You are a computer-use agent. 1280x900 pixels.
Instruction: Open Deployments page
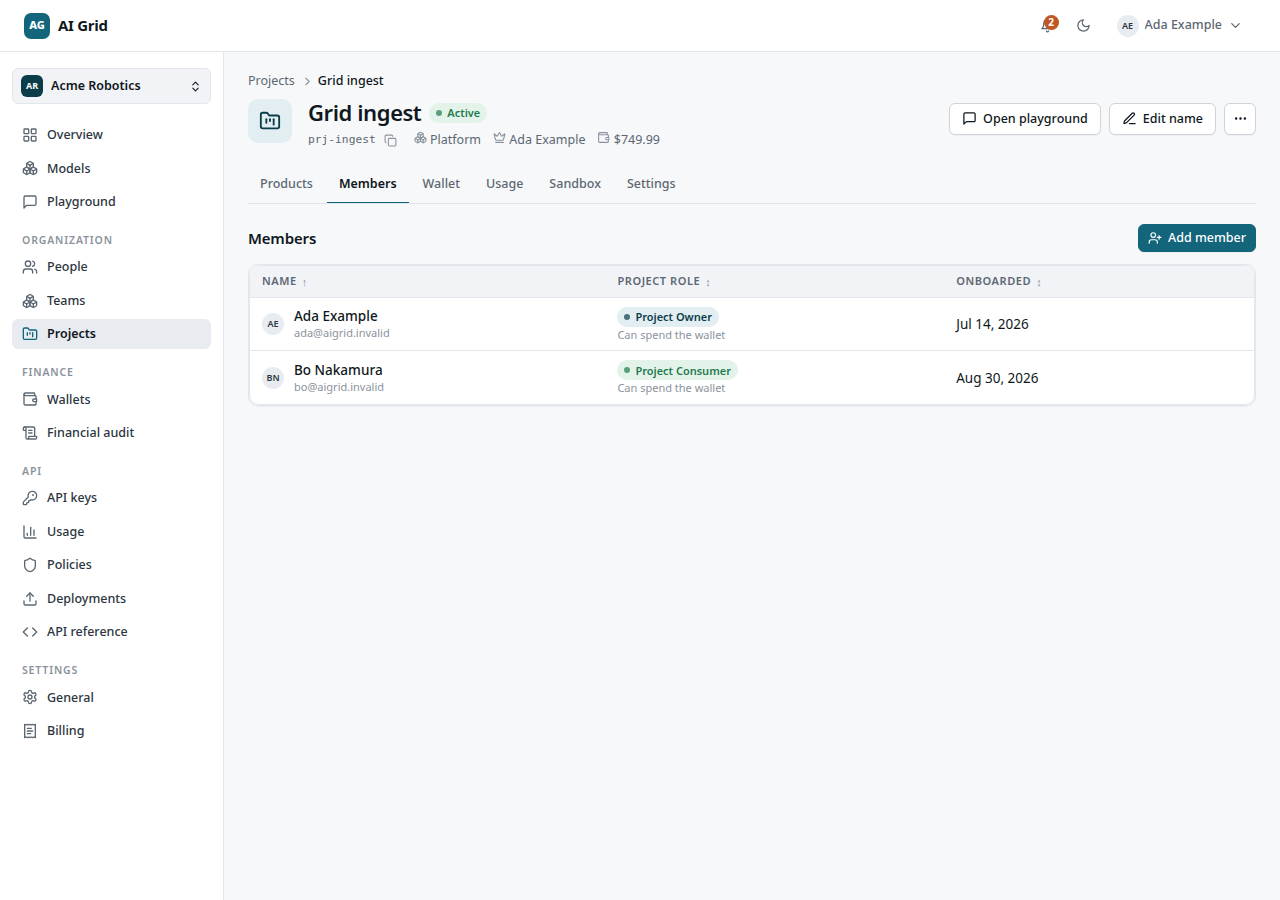111,598
